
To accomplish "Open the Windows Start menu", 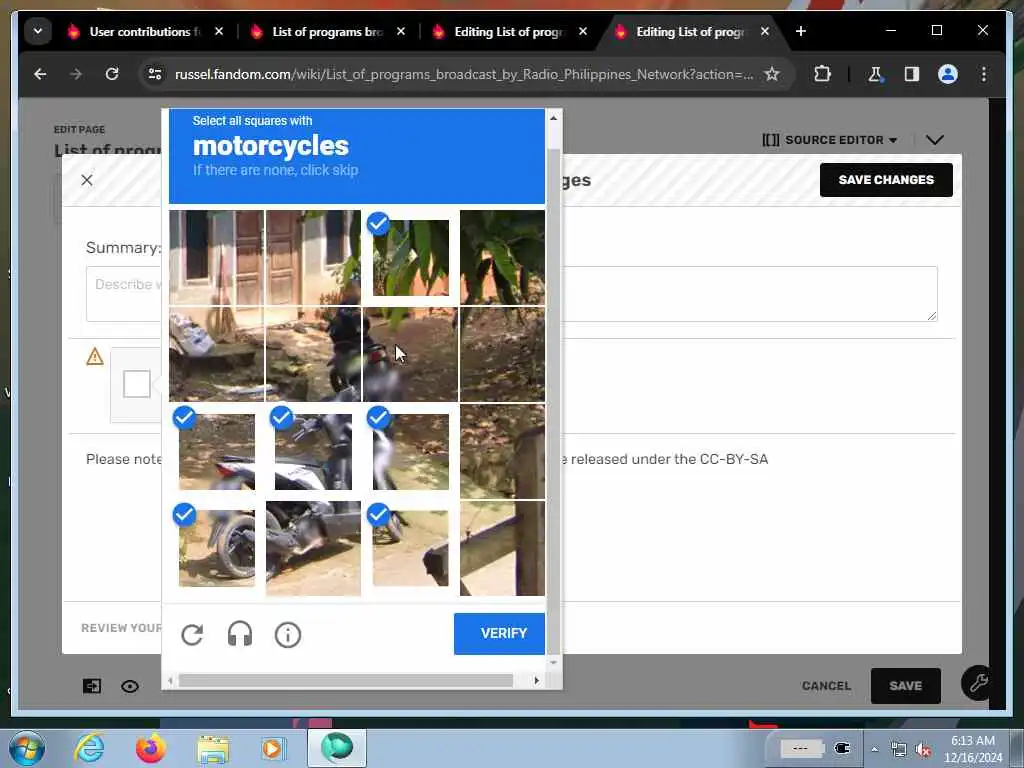I will [26, 748].
